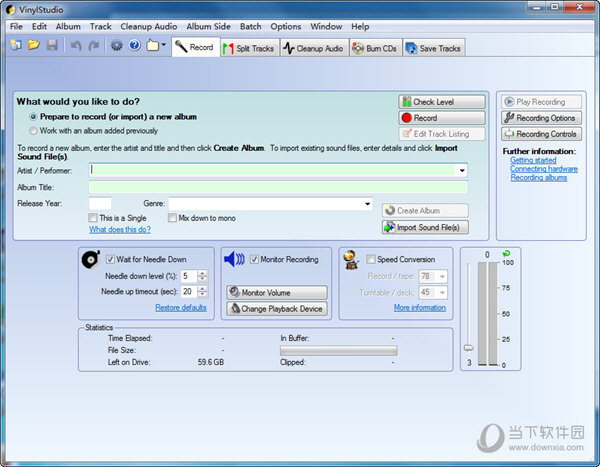The width and height of the screenshot is (600, 467).
Task: Open the Window menu
Action: [326, 26]
